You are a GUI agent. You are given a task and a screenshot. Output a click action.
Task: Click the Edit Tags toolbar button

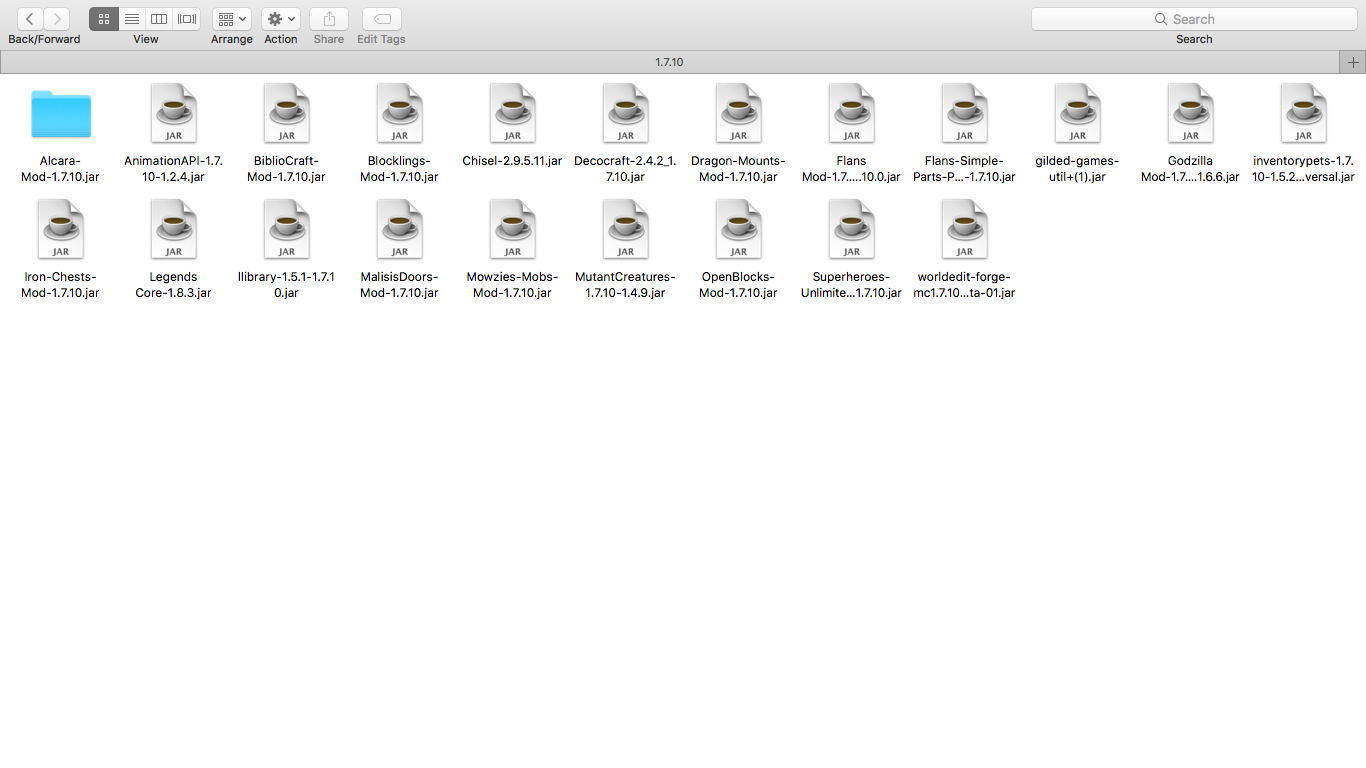coord(381,19)
